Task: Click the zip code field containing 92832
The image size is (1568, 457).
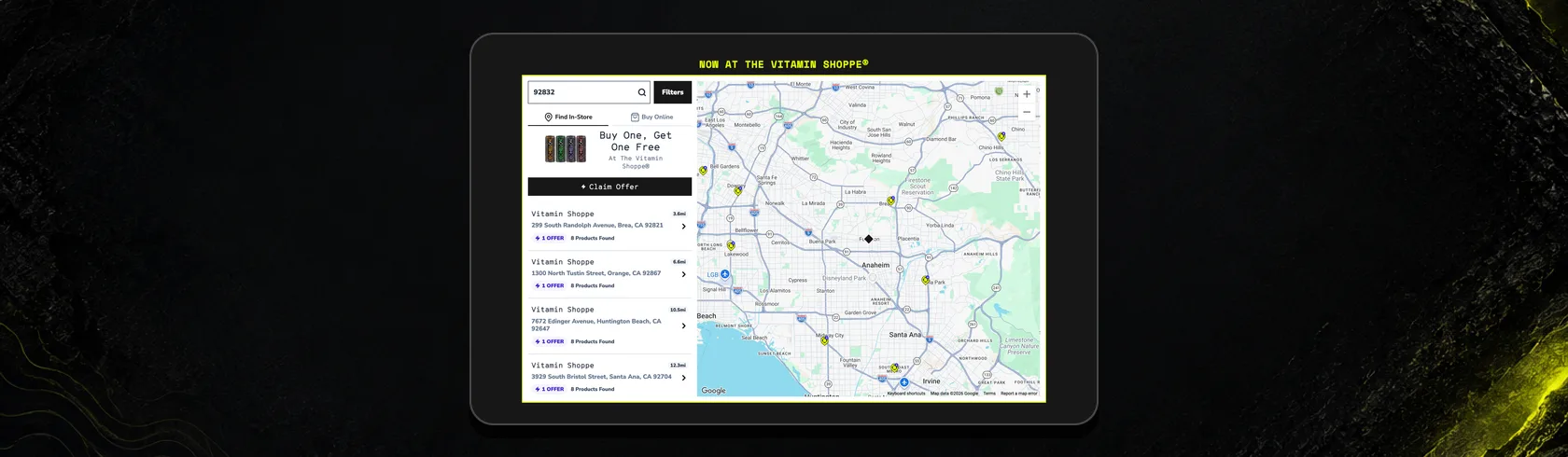Action: point(590,92)
